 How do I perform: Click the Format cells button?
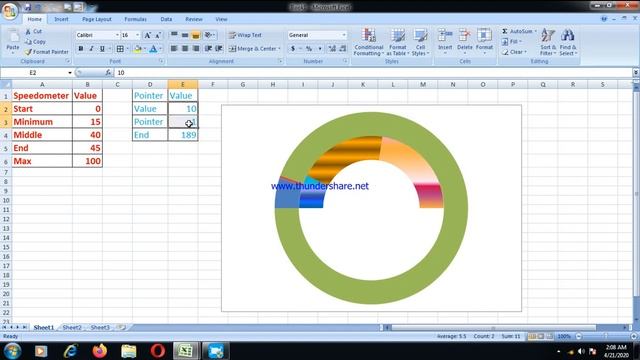point(484,41)
